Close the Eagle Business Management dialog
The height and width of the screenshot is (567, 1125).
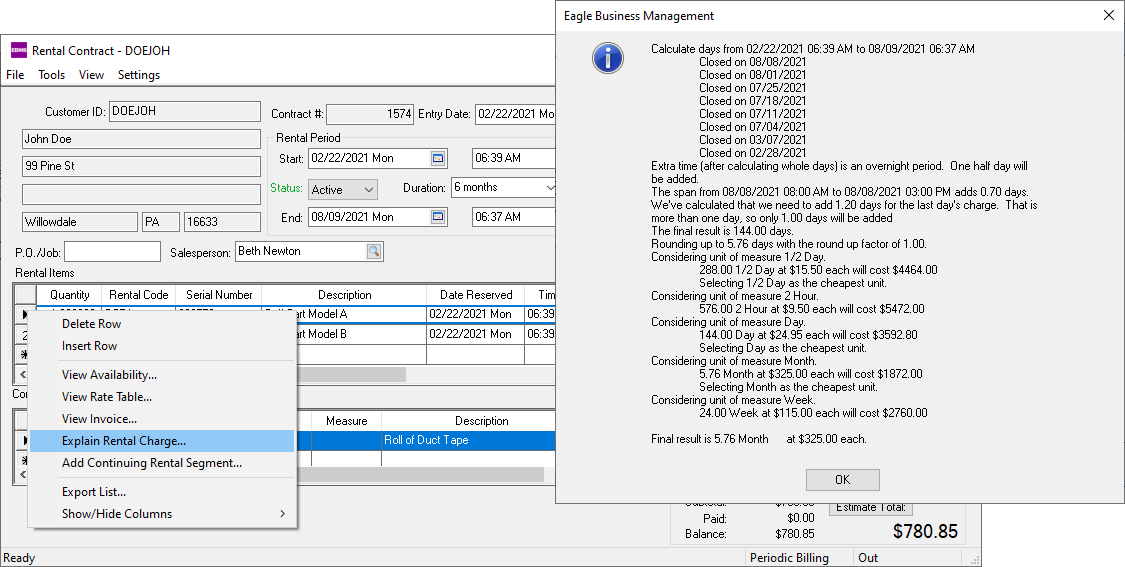pyautogui.click(x=1107, y=16)
